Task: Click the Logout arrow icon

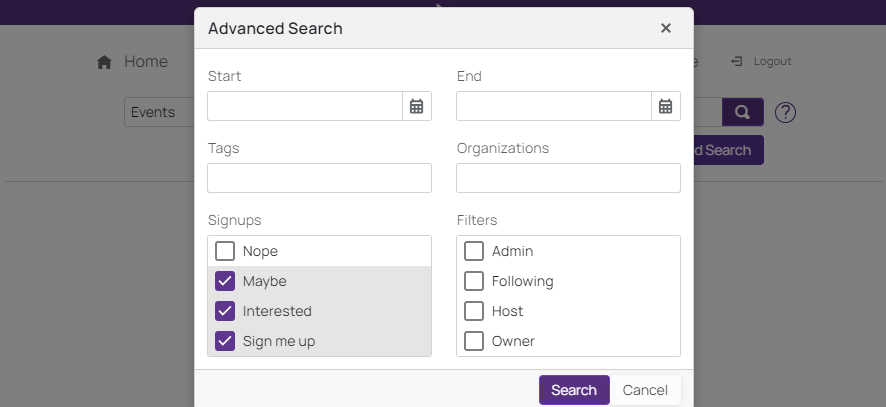Action: tap(737, 62)
